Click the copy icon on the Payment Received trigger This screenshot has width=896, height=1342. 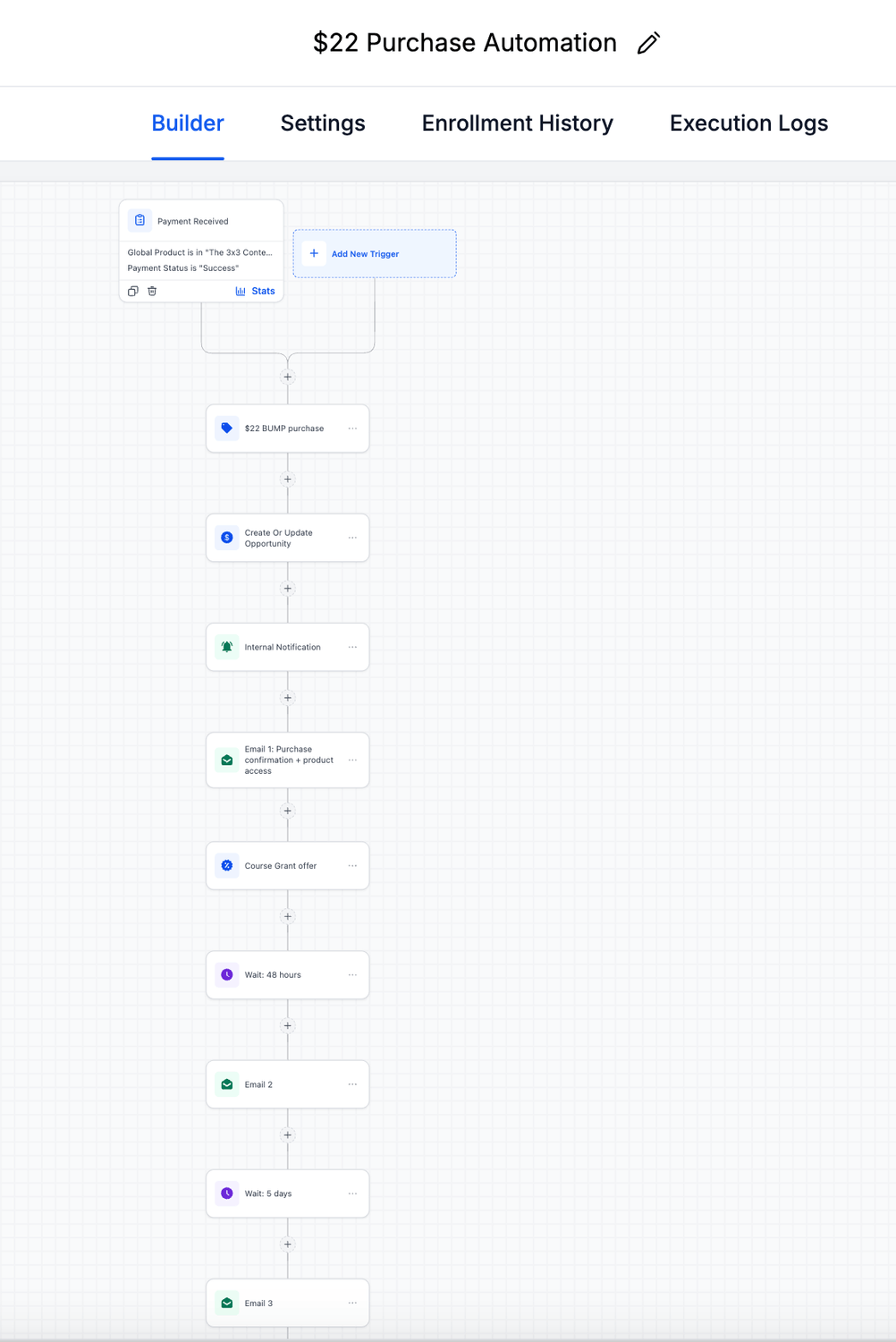(133, 291)
